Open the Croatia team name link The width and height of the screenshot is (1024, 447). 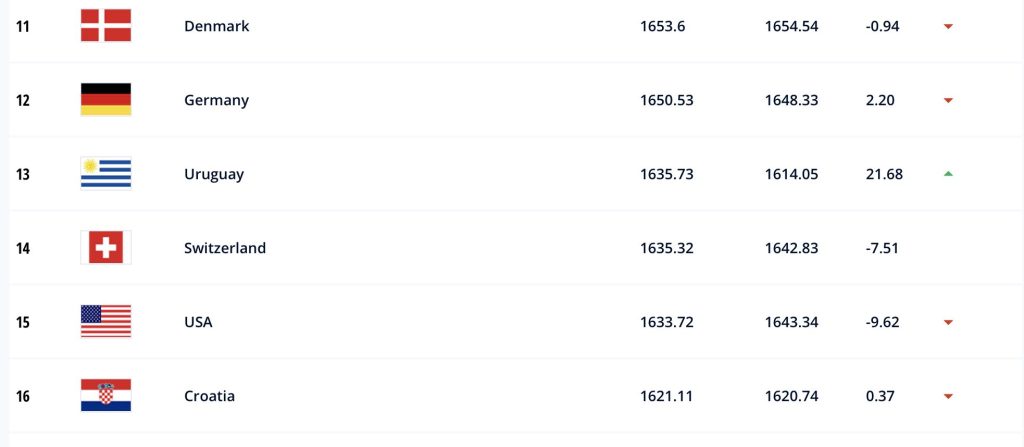pos(210,396)
